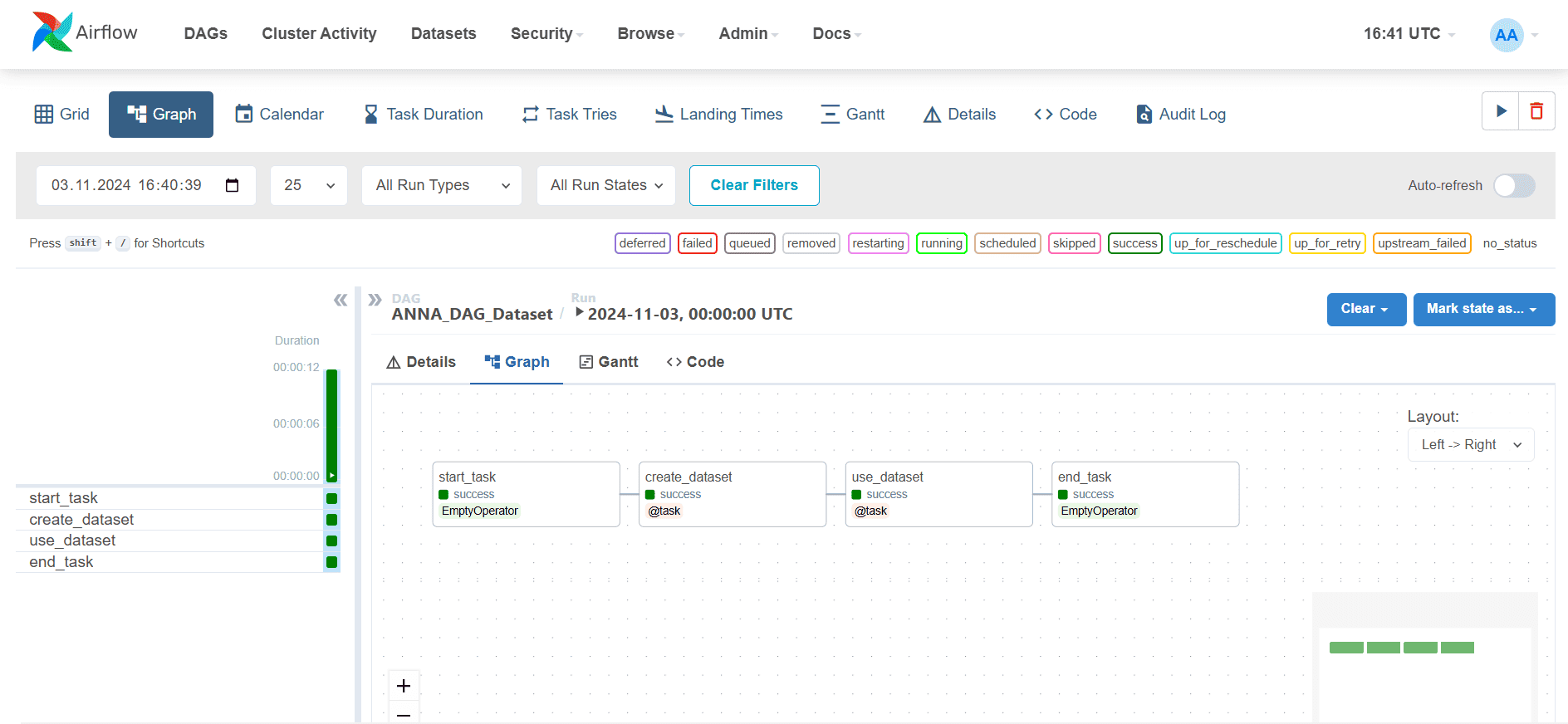Viewport: 1568px width, 724px height.
Task: Open the Docs menu
Action: pyautogui.click(x=836, y=33)
